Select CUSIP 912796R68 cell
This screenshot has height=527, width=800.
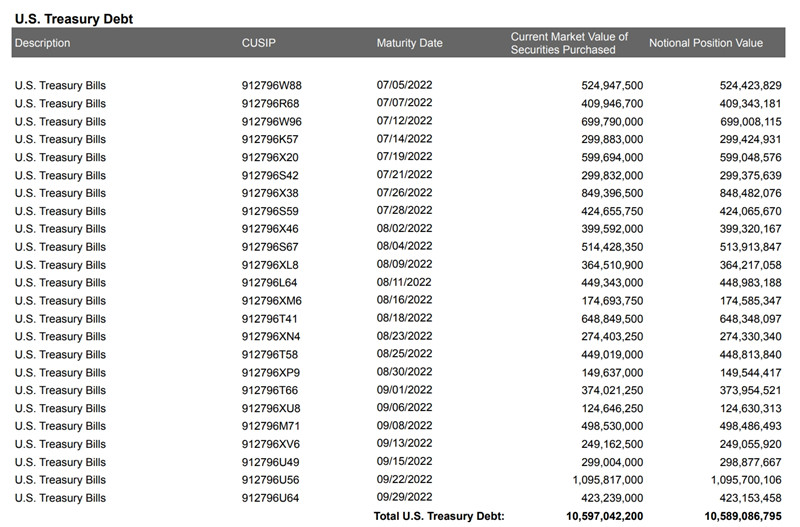(270, 104)
